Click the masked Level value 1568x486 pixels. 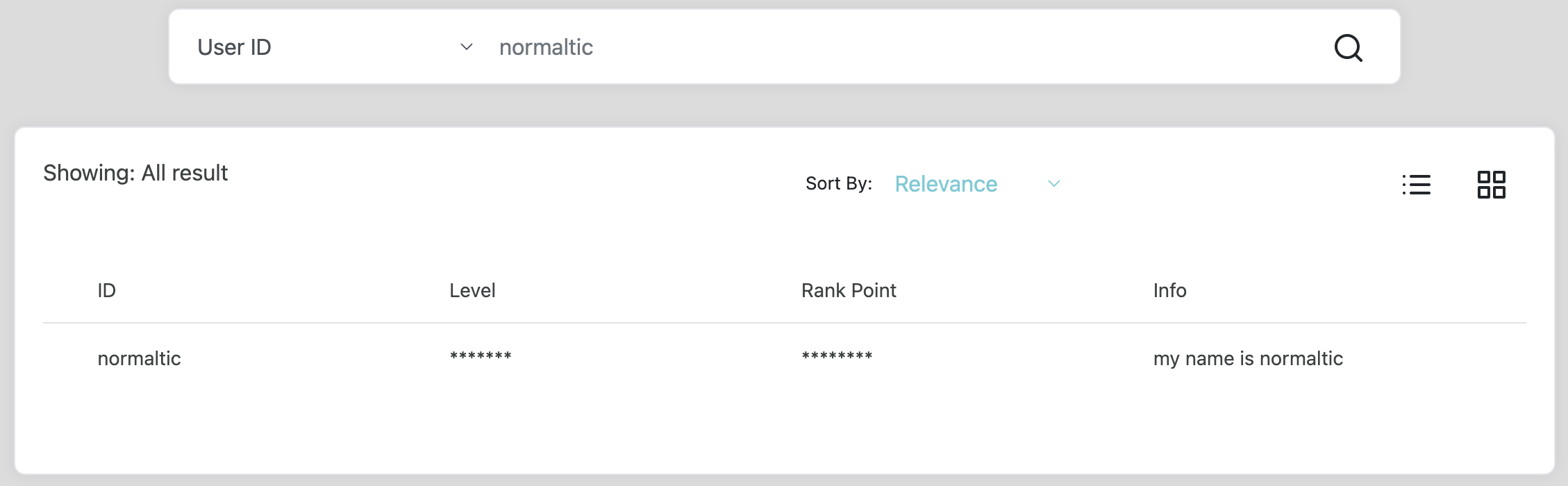481,357
